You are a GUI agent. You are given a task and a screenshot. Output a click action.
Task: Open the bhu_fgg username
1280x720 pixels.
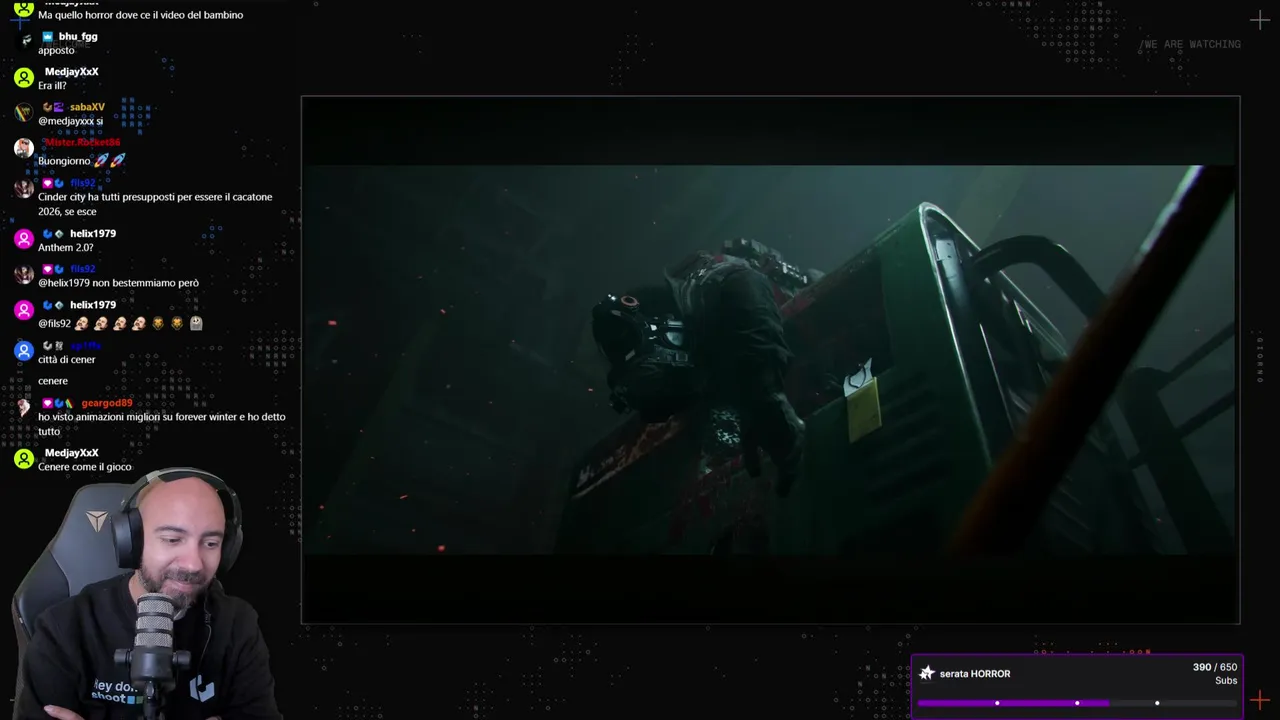tap(78, 37)
